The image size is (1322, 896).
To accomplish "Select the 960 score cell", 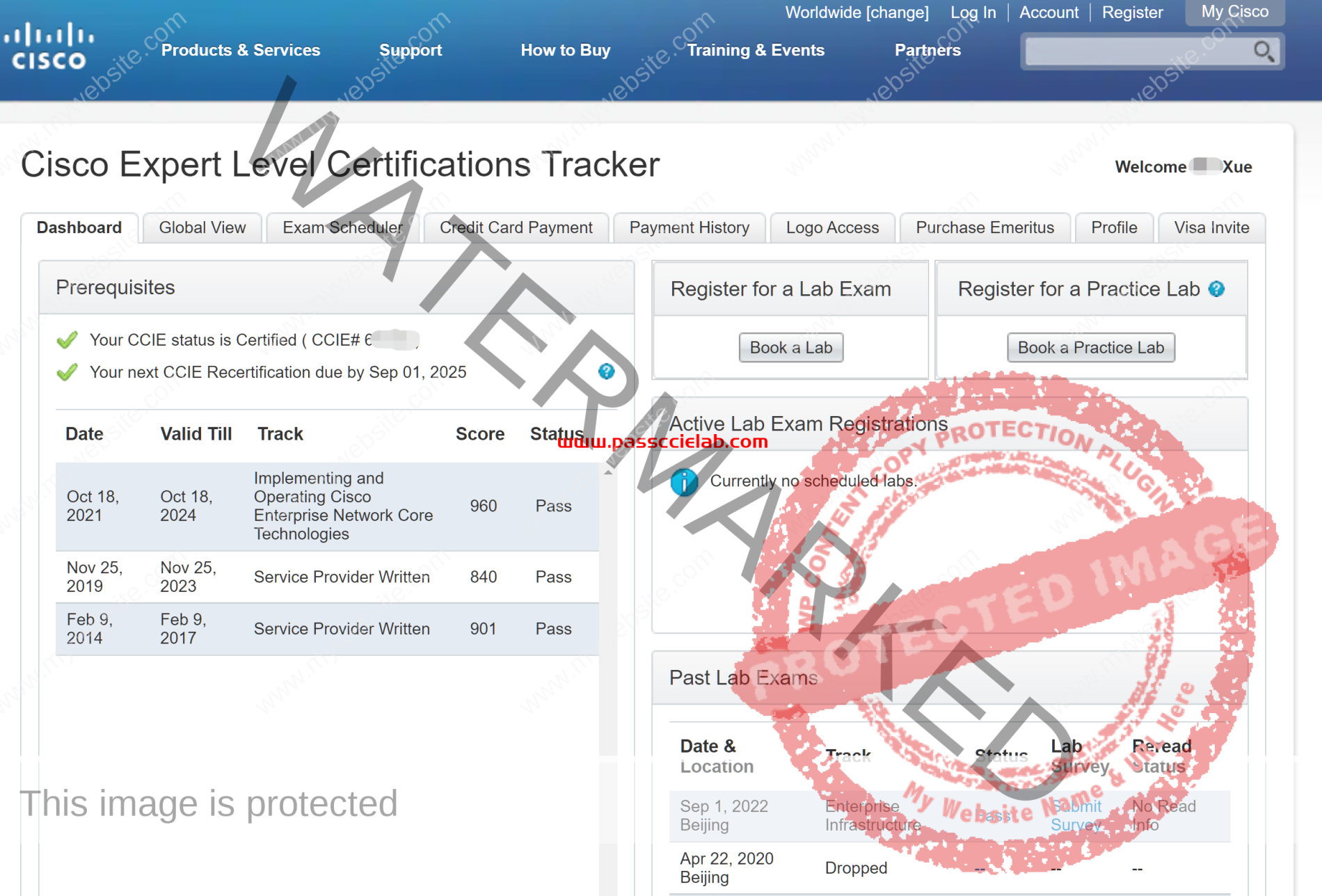I will 483,506.
